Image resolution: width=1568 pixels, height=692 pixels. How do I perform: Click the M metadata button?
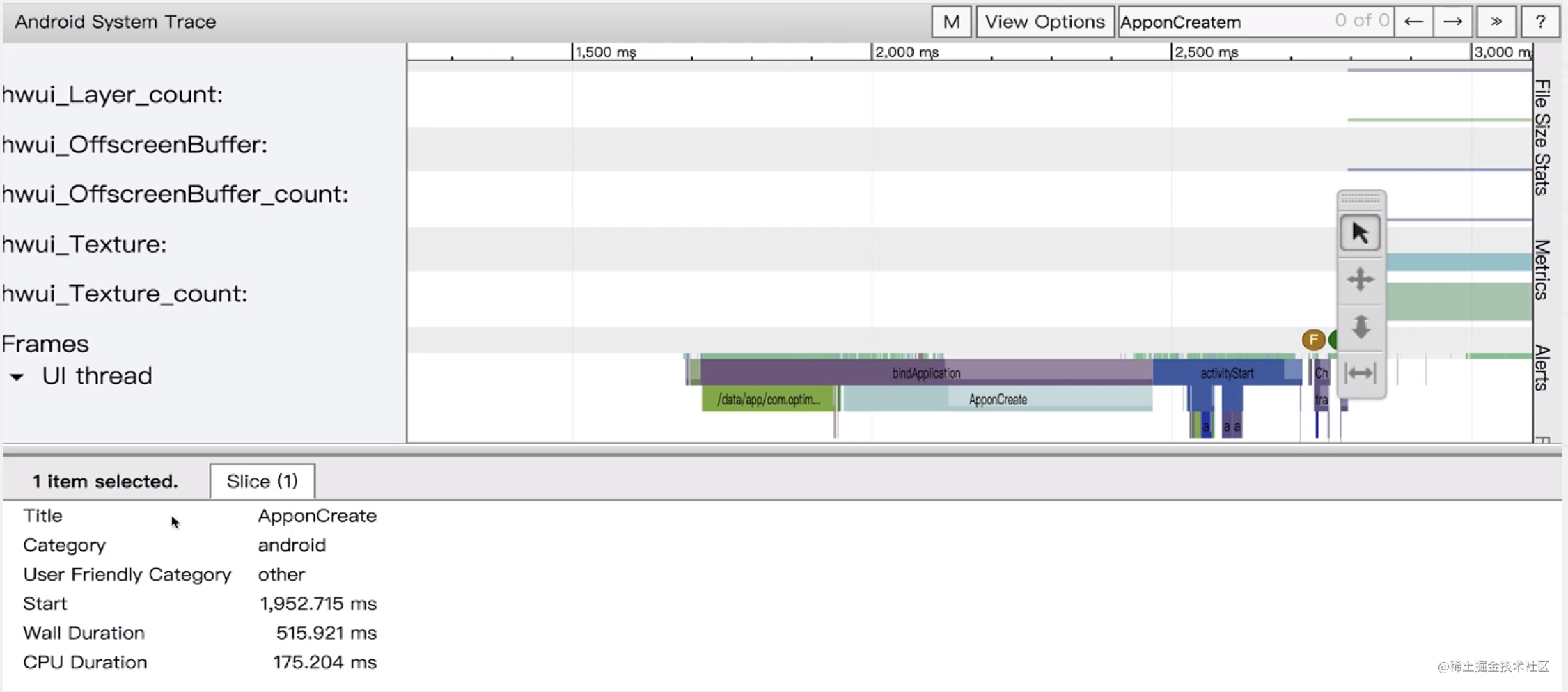951,22
